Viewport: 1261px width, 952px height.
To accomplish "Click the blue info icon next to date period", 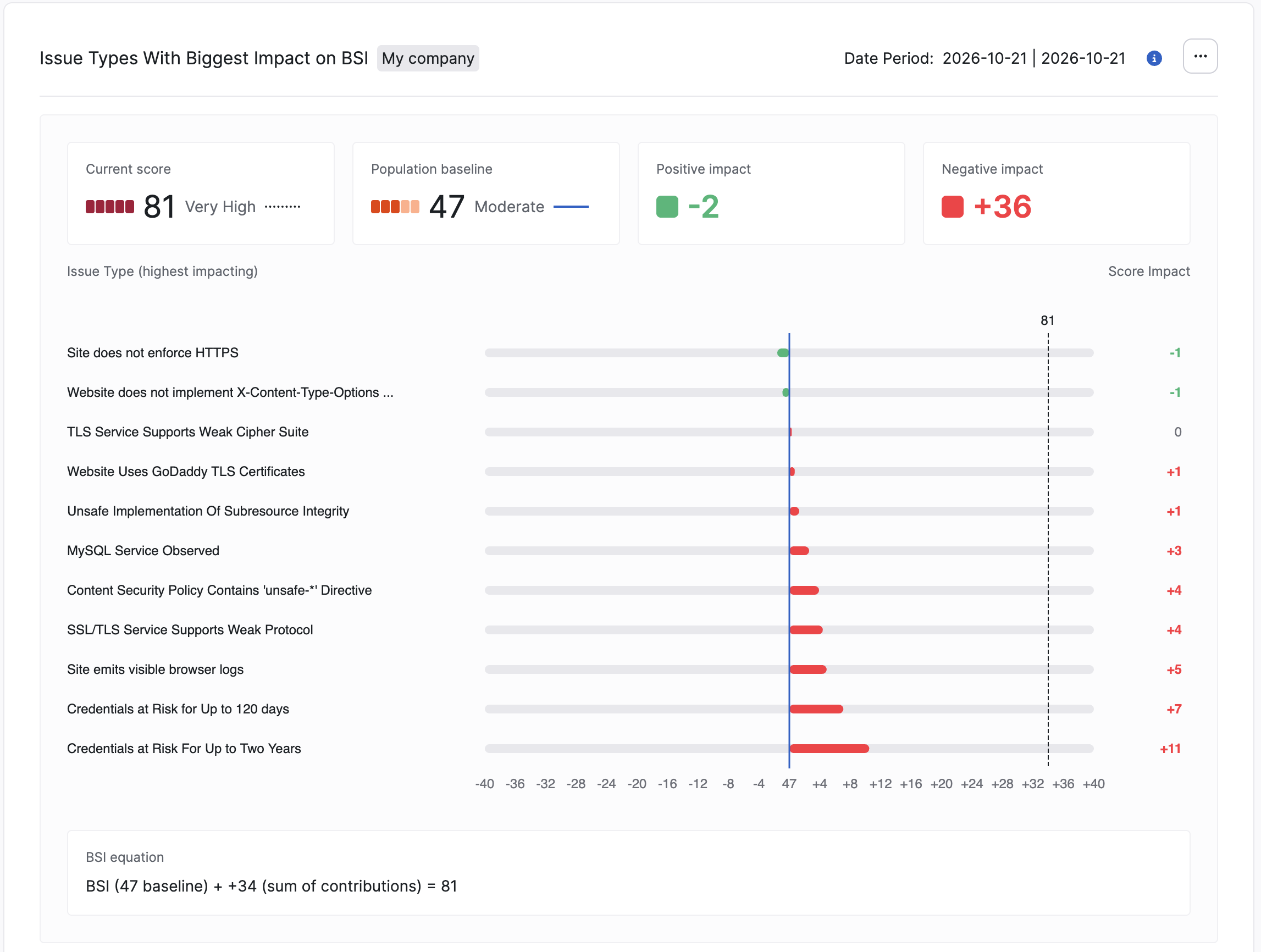I will (x=1154, y=58).
